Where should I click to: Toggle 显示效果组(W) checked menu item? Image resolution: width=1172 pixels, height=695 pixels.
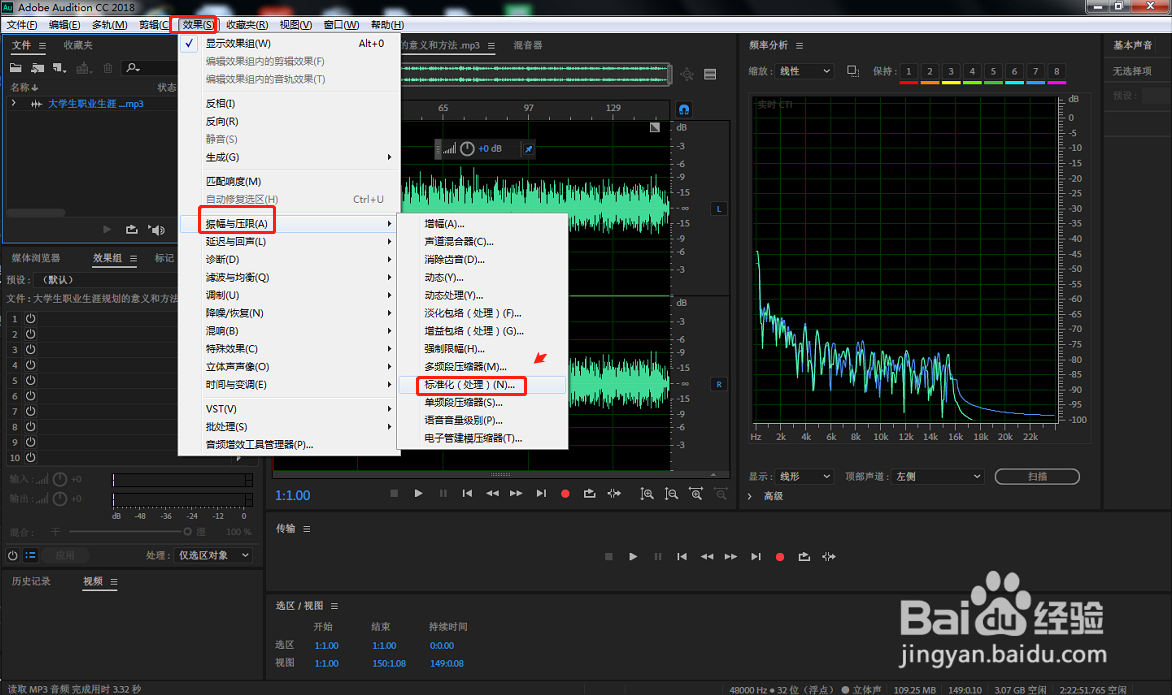pos(289,43)
